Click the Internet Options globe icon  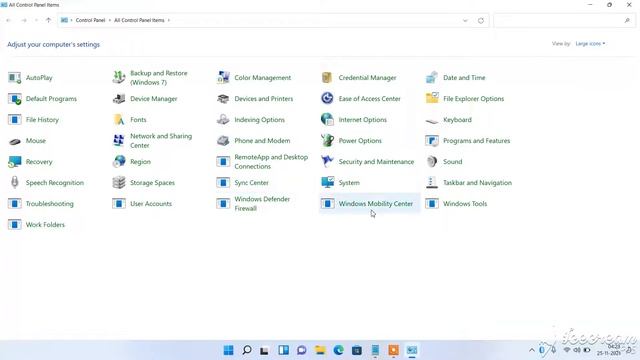click(327, 120)
